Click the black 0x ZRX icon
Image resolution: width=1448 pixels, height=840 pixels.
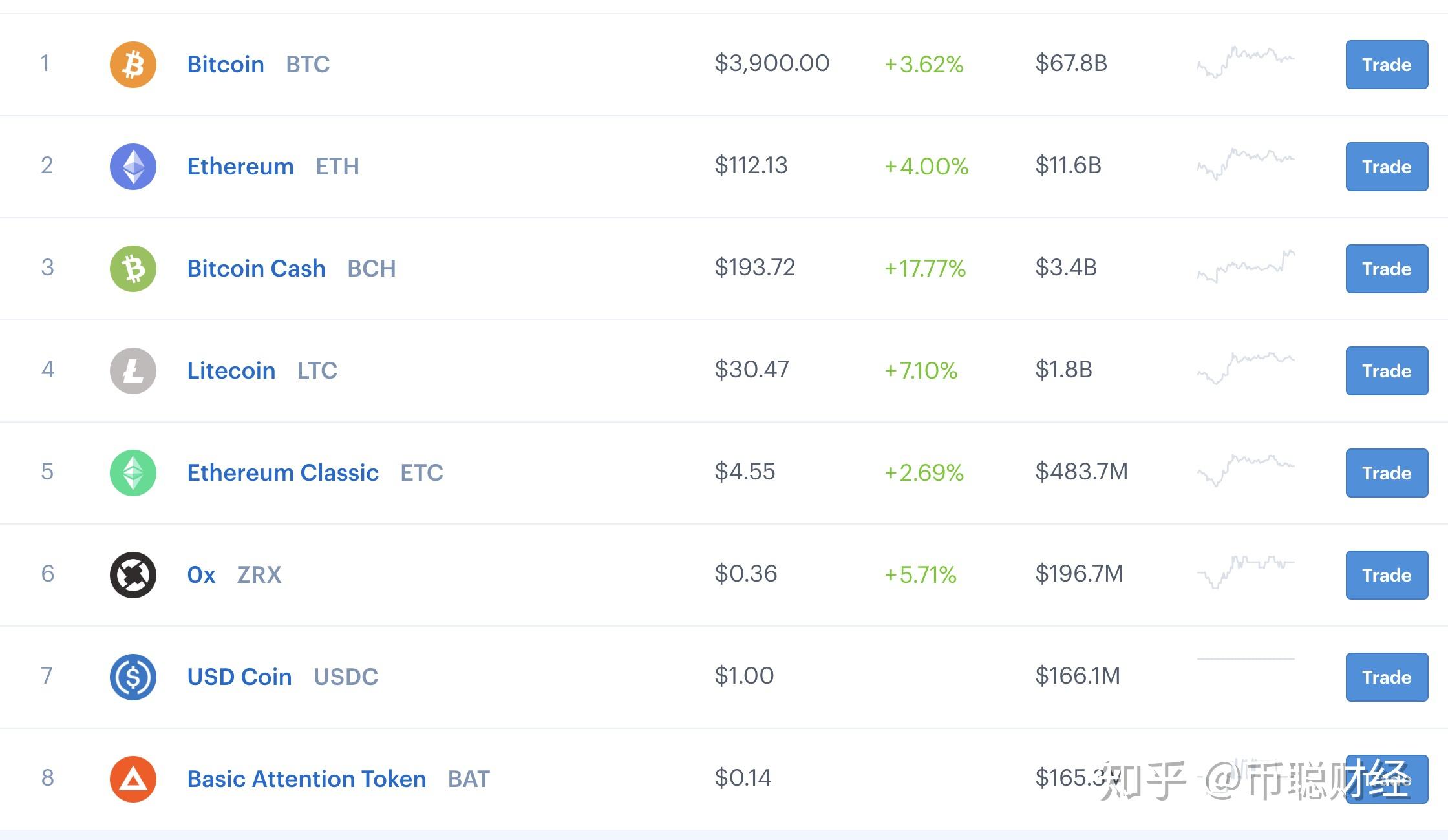coord(133,575)
